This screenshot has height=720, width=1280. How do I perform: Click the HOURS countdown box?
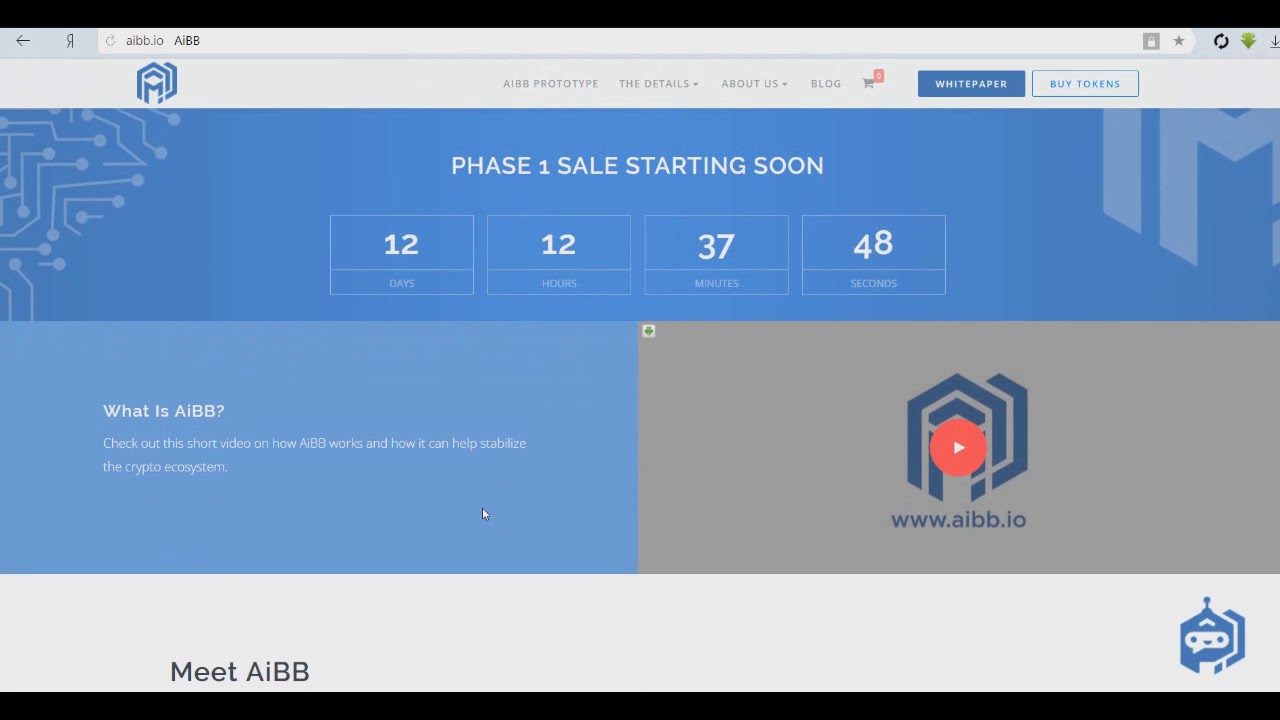coord(559,255)
